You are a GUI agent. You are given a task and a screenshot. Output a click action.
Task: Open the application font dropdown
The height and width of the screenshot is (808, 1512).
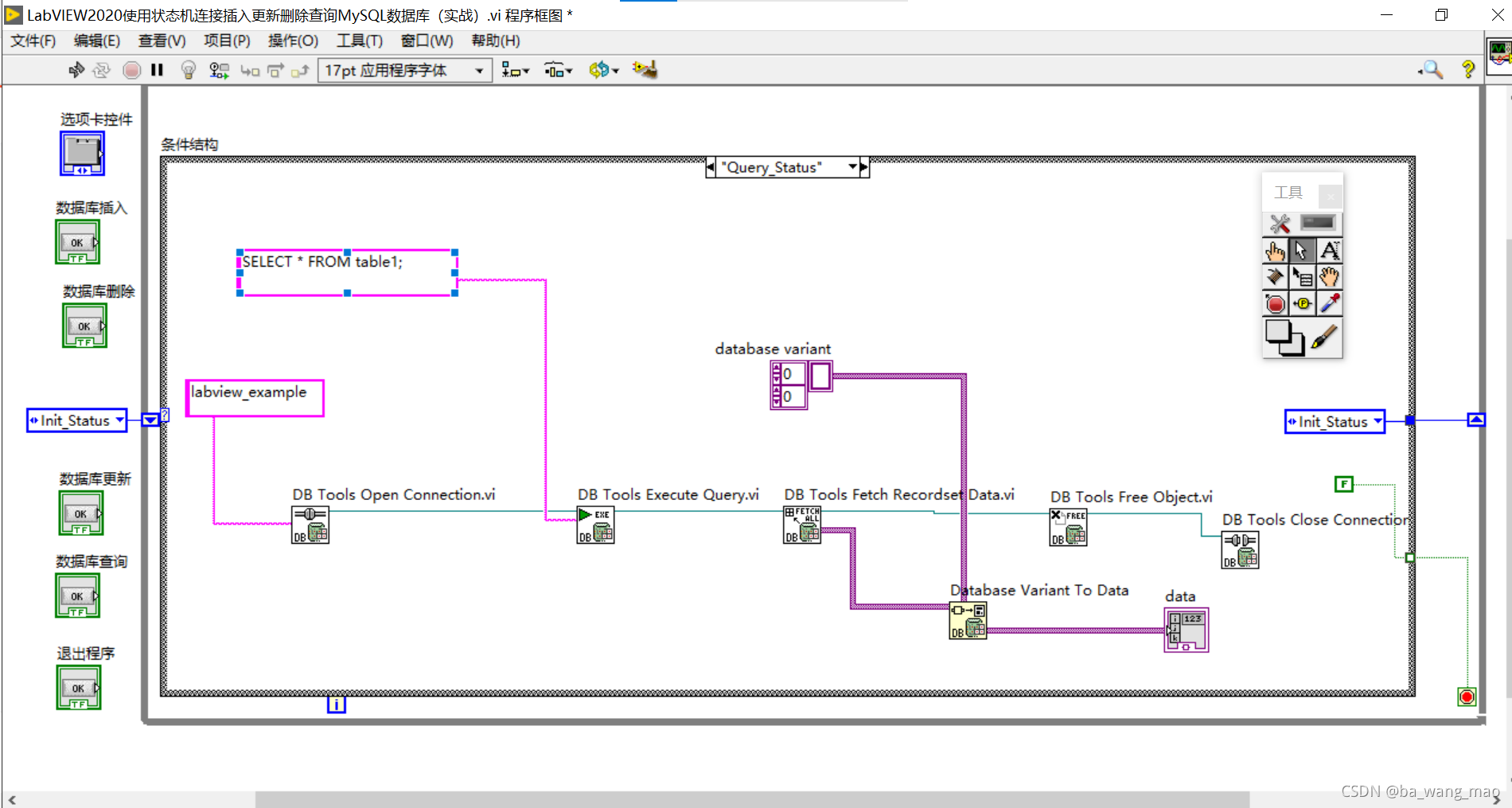click(x=478, y=70)
